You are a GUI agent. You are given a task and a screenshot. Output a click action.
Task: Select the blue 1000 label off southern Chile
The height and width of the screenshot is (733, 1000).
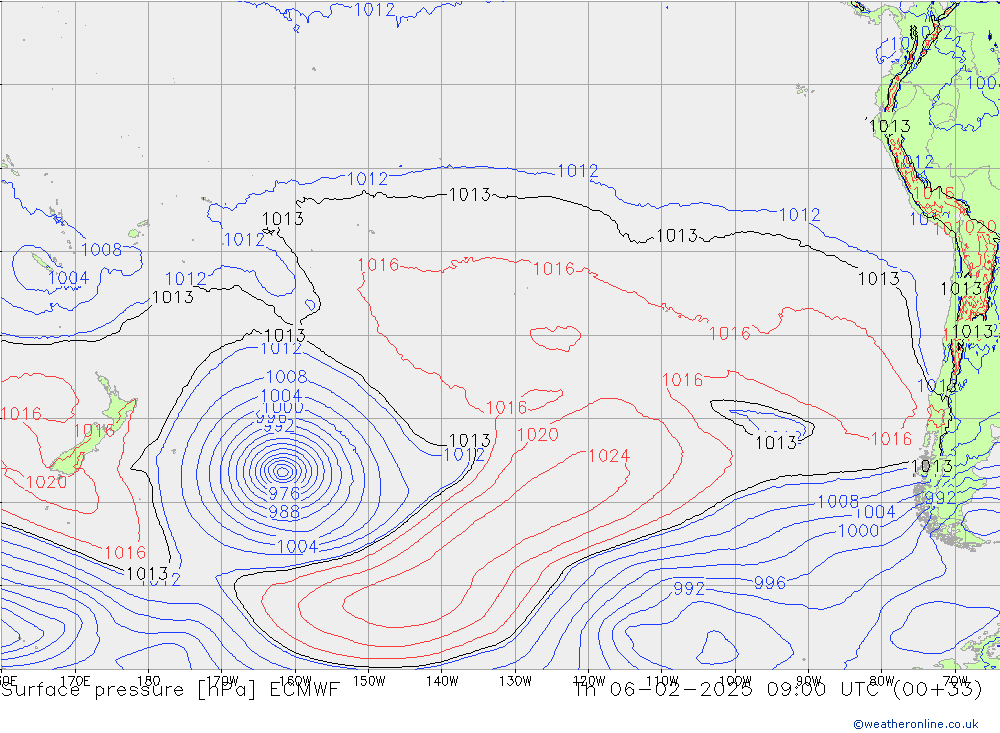(858, 531)
